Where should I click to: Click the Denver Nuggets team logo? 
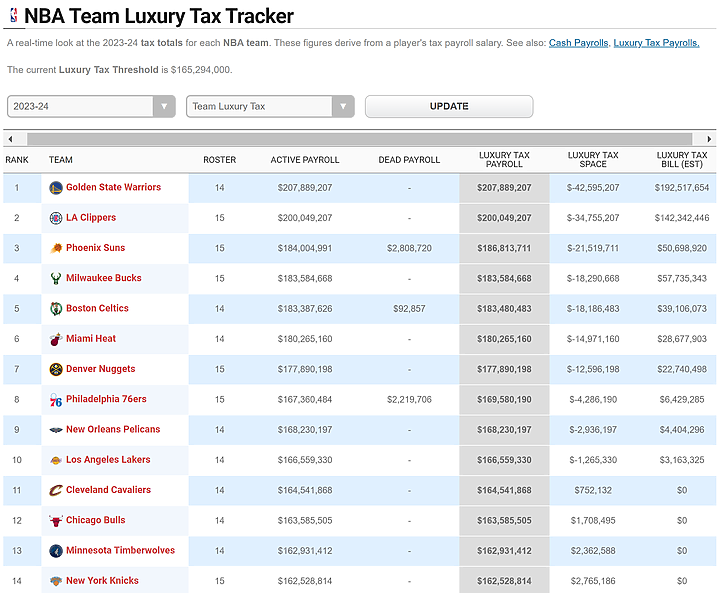point(56,369)
